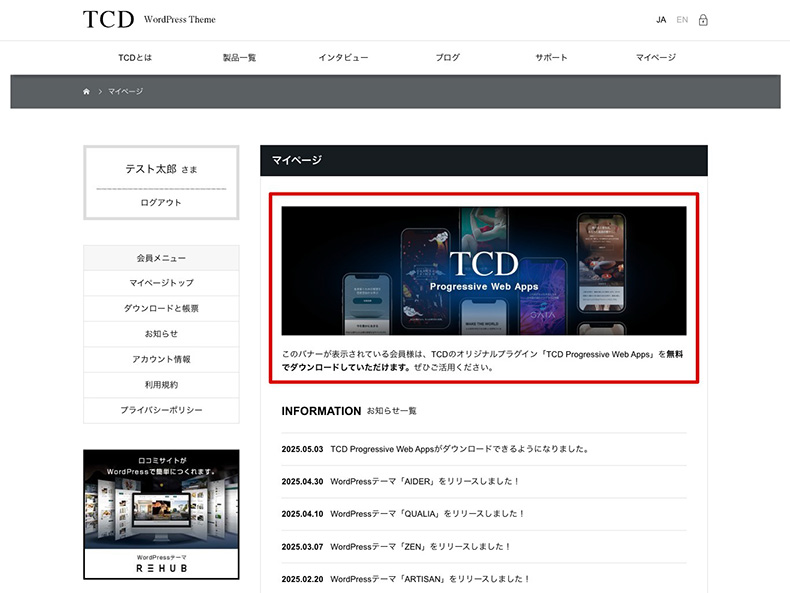The width and height of the screenshot is (790, 593).
Task: Open the サポート menu item
Action: (551, 57)
